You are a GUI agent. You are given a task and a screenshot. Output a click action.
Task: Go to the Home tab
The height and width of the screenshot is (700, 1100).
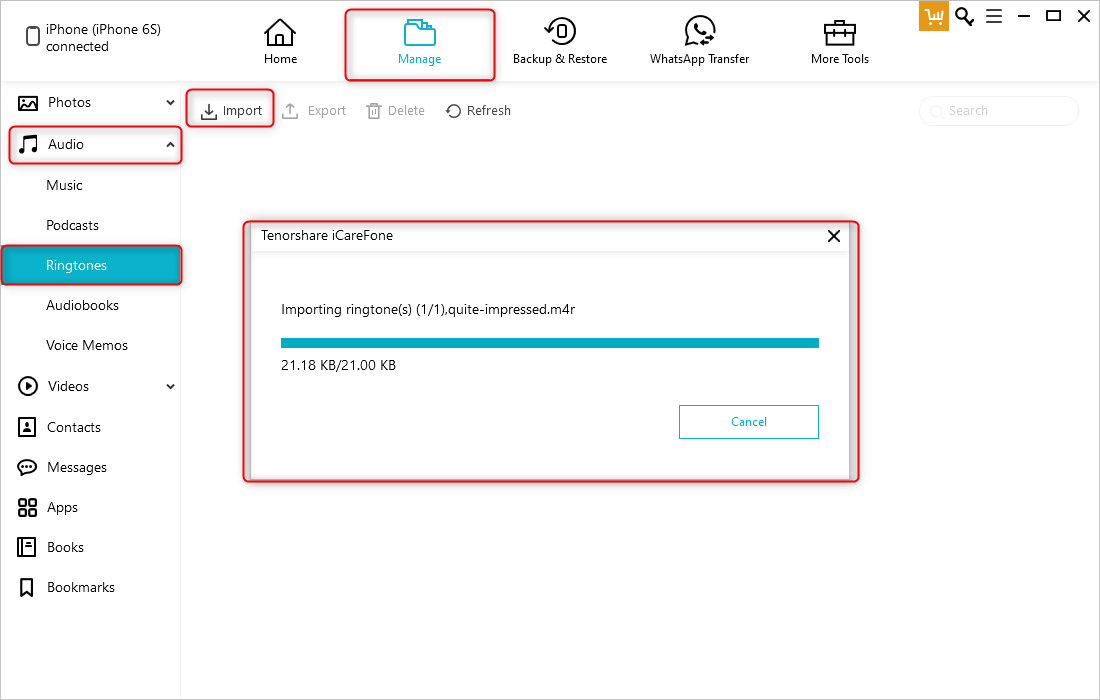point(280,42)
